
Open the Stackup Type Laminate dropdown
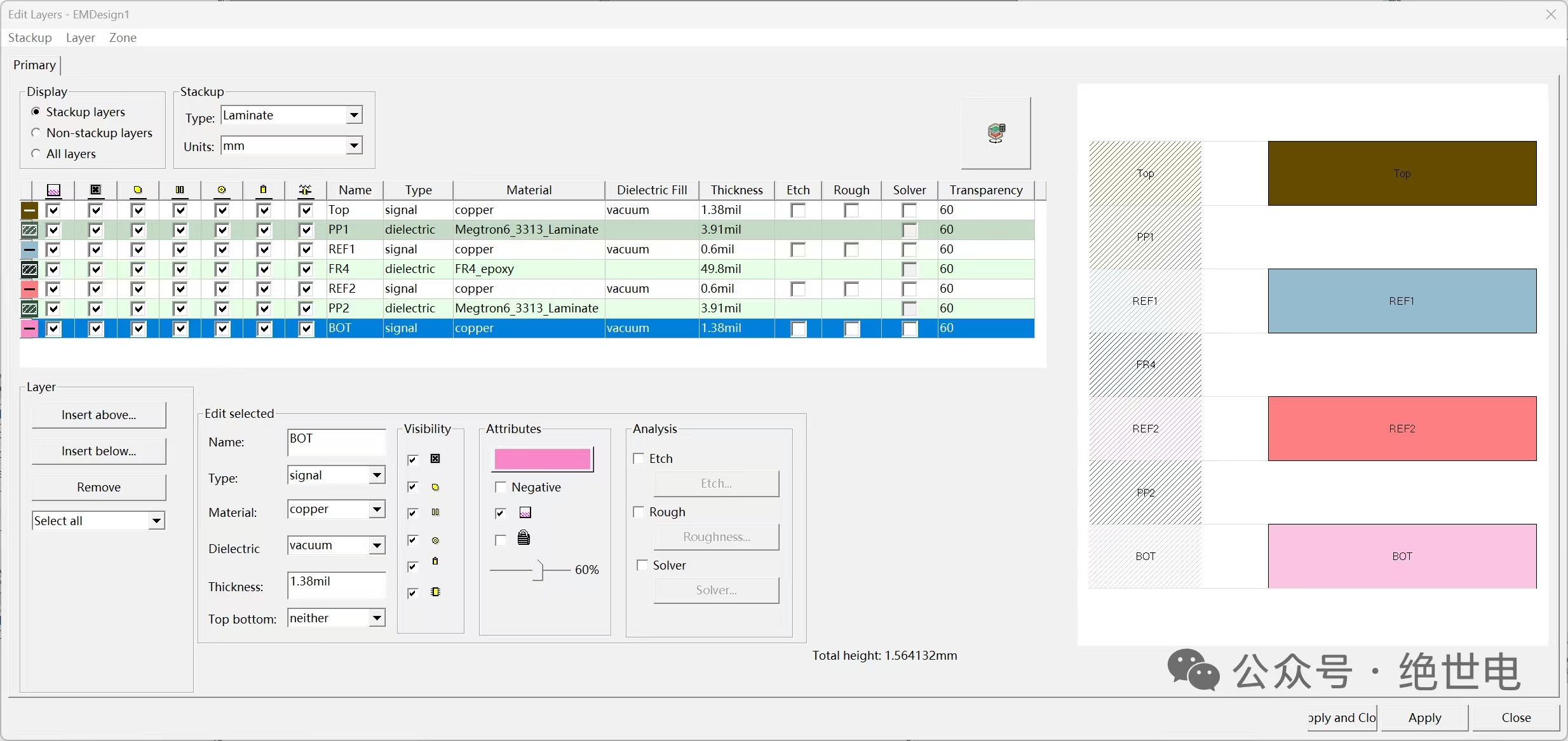click(x=354, y=115)
